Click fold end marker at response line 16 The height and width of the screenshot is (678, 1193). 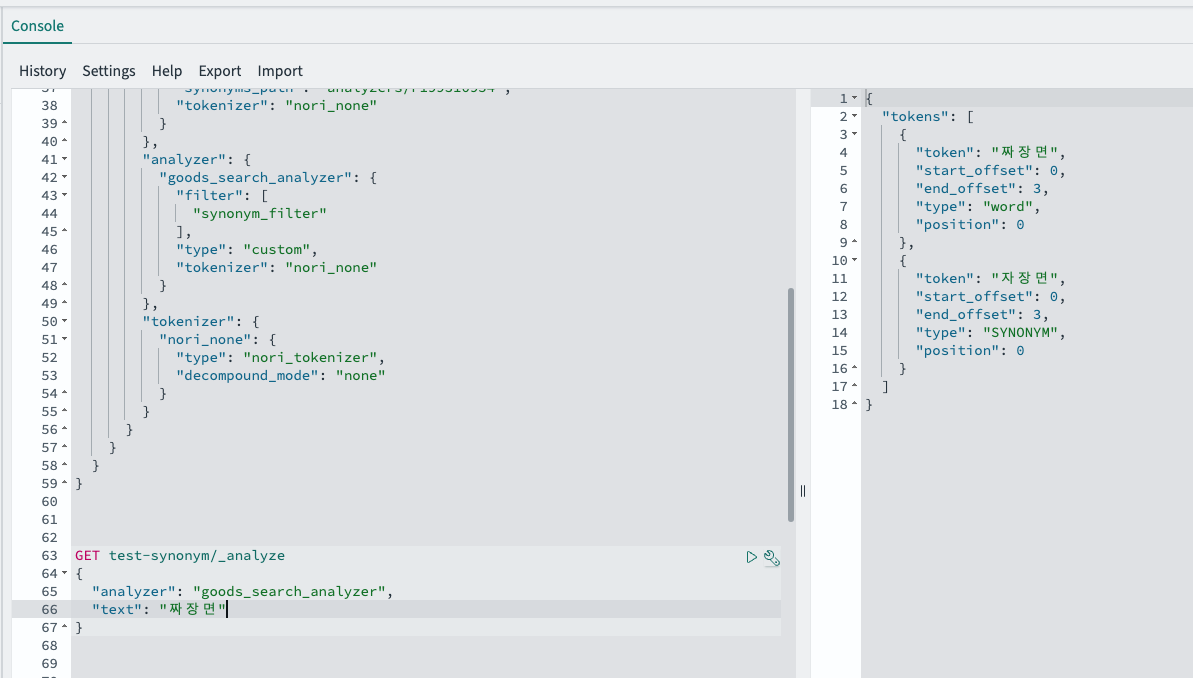(854, 368)
